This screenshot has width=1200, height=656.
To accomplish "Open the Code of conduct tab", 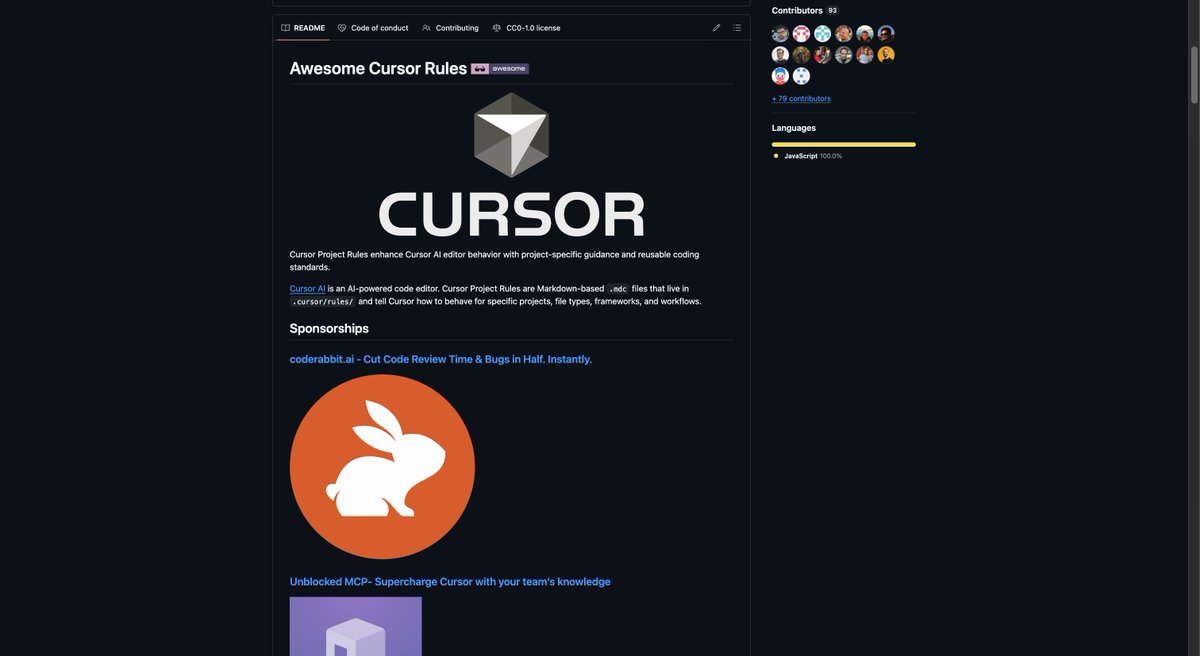I will [373, 28].
